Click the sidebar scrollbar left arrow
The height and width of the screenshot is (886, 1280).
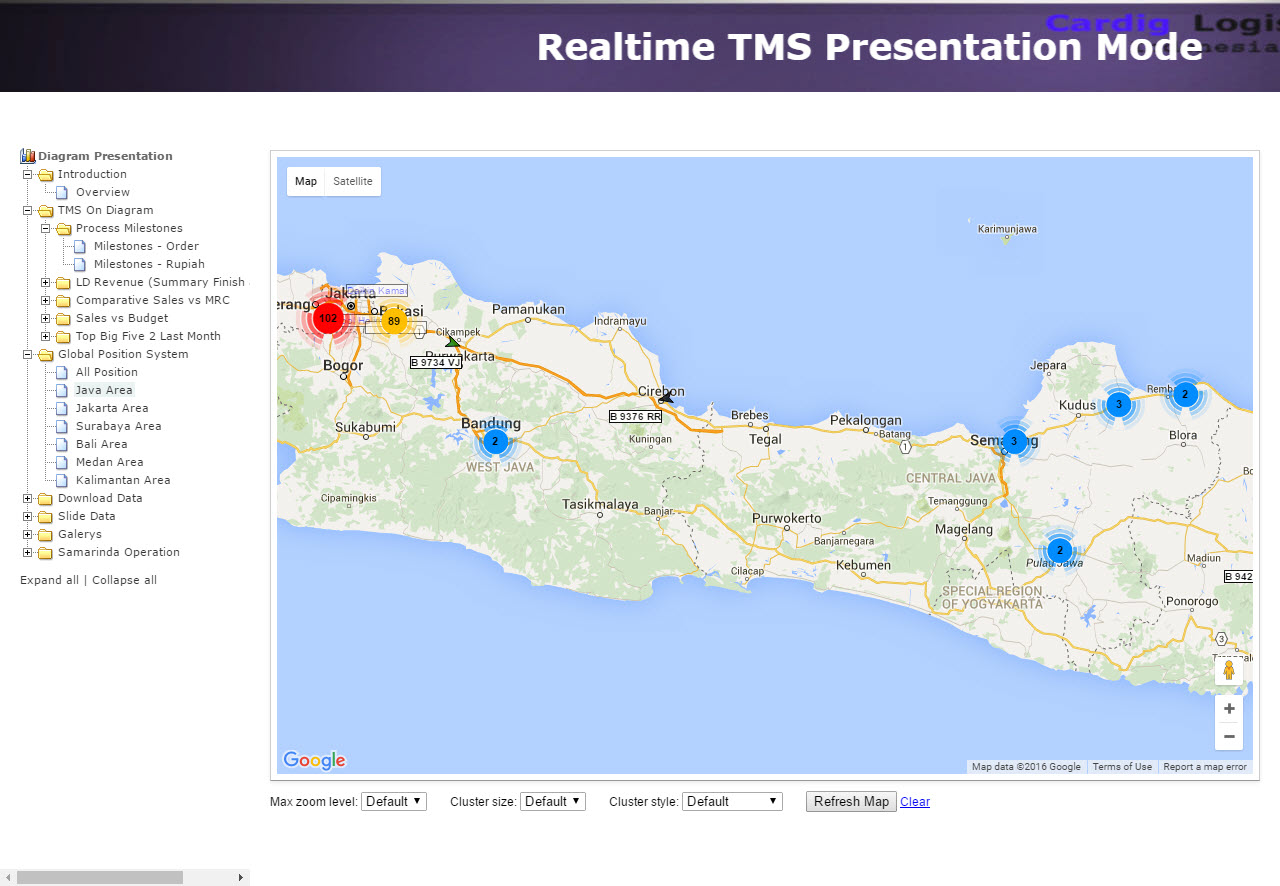click(8, 877)
